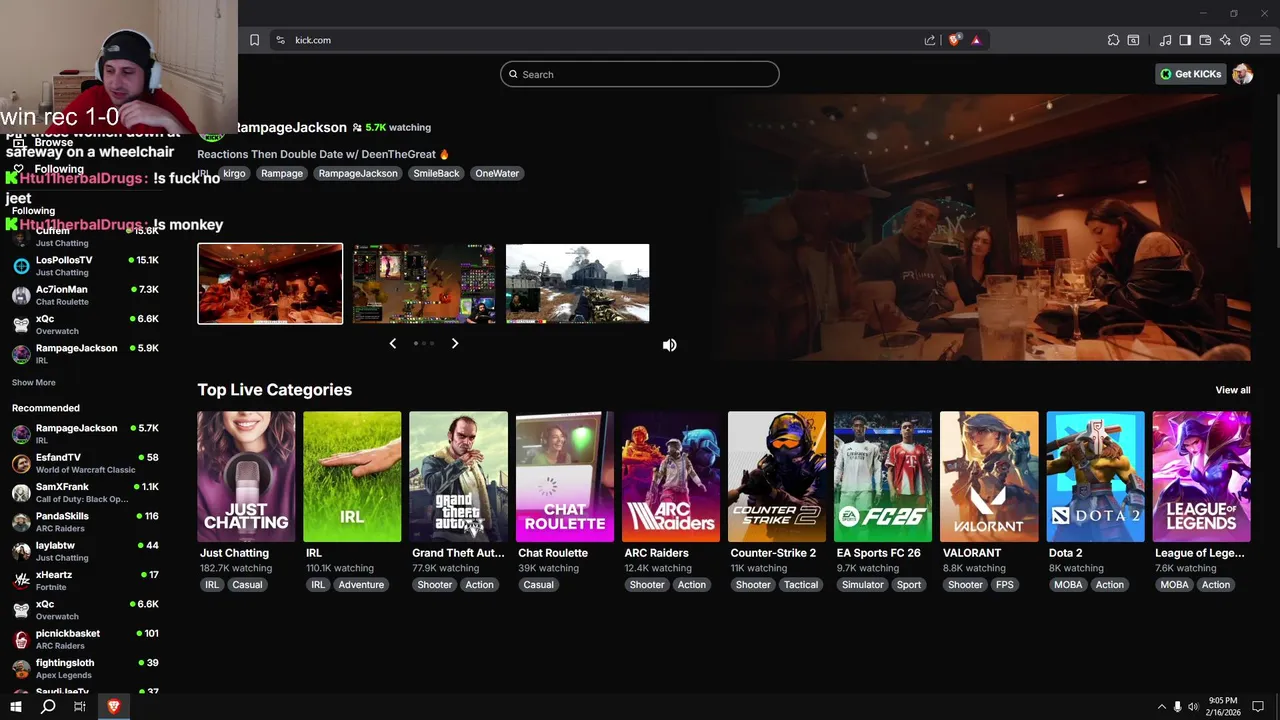The width and height of the screenshot is (1280, 720).
Task: Open the media playlist music note icon
Action: [1165, 40]
